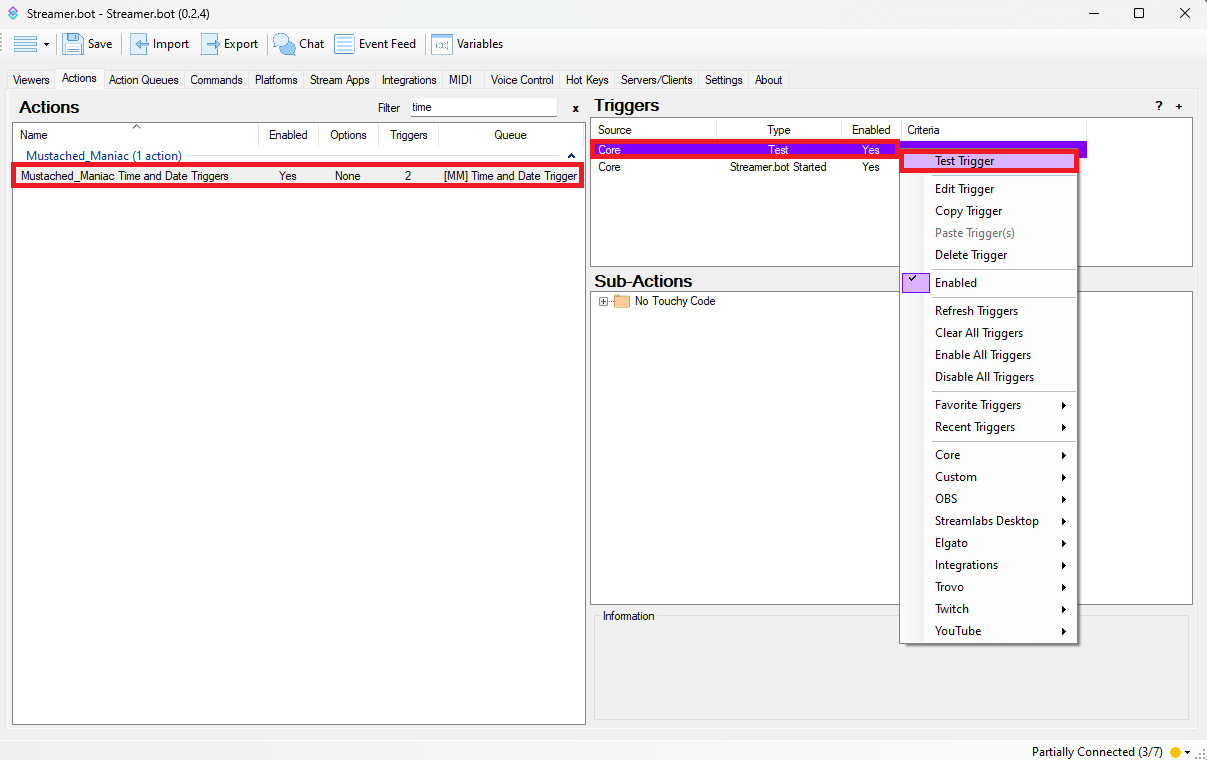This screenshot has height=760, width=1207.
Task: Open the Variables icon
Action: 442,44
